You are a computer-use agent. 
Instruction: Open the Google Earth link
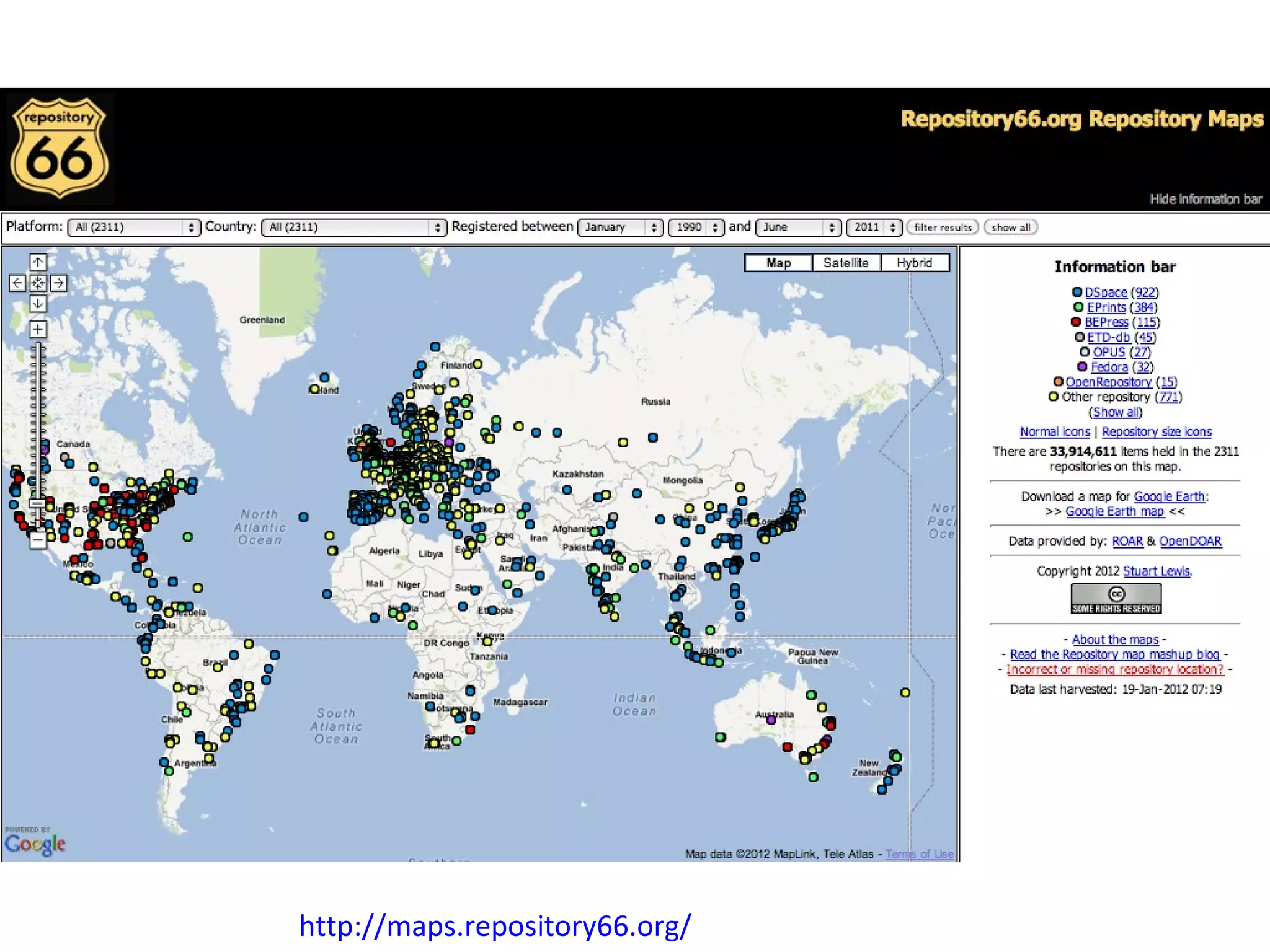[x=1169, y=496]
